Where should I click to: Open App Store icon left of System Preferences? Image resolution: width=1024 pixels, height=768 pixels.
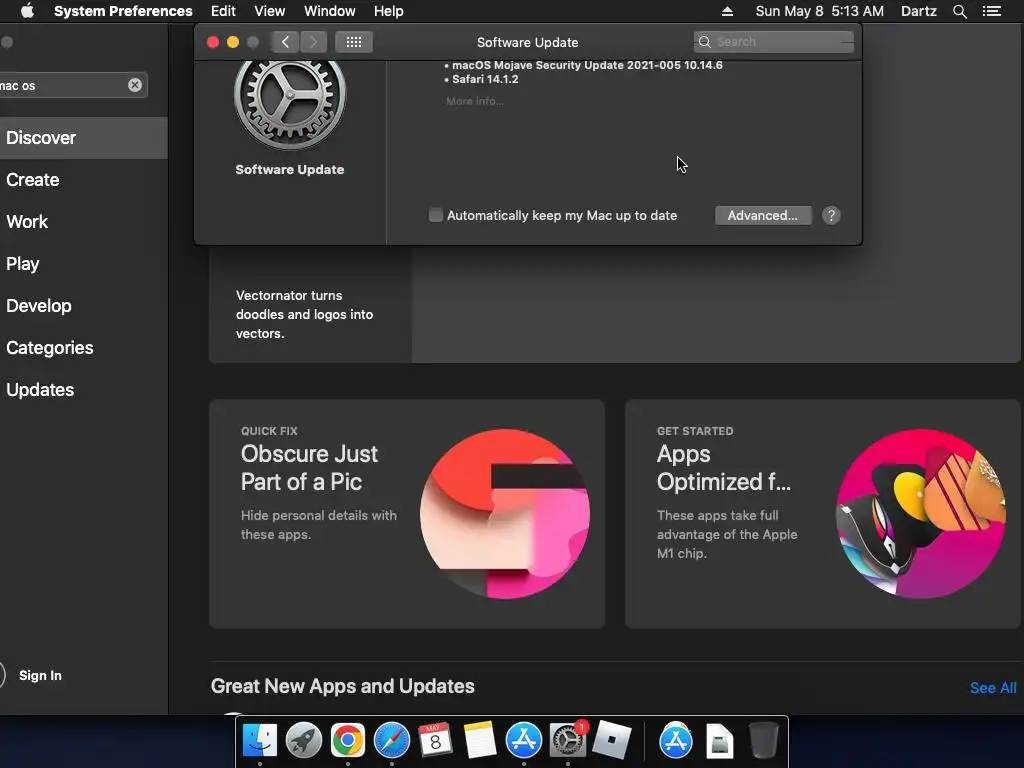pyautogui.click(x=524, y=740)
